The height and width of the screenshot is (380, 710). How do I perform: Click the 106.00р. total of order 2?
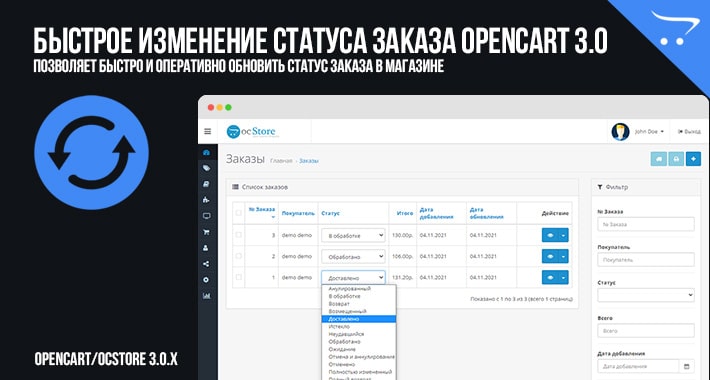tap(403, 256)
